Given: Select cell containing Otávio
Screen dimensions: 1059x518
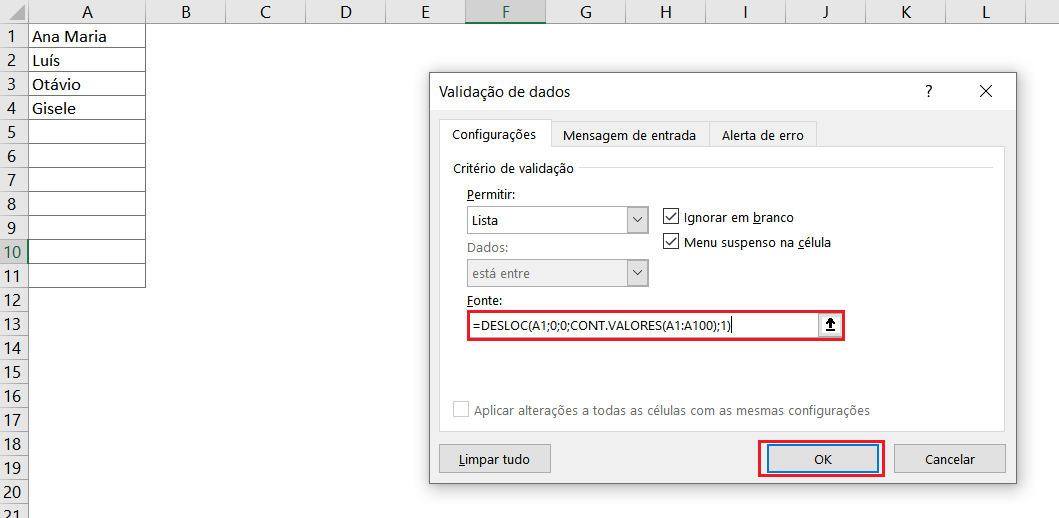Looking at the screenshot, I should coord(87,84).
